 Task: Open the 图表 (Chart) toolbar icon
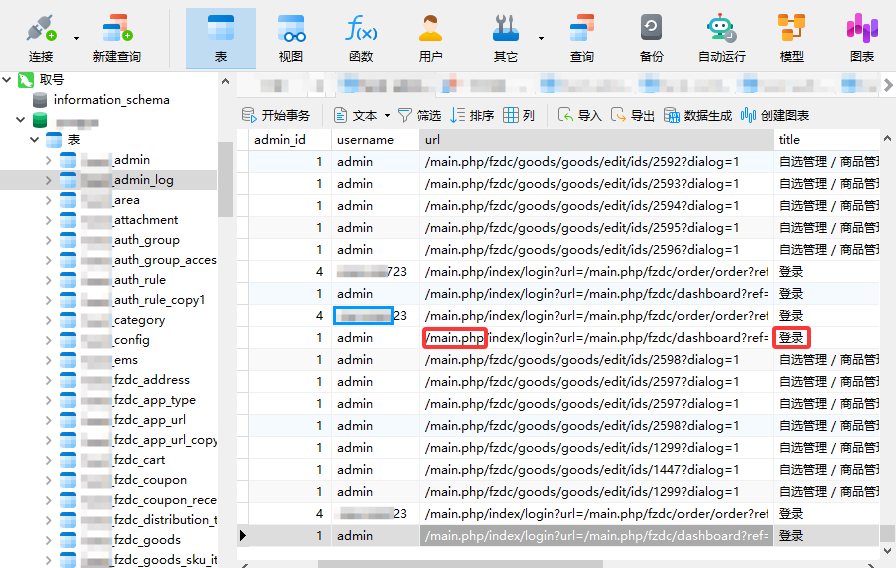click(x=861, y=29)
